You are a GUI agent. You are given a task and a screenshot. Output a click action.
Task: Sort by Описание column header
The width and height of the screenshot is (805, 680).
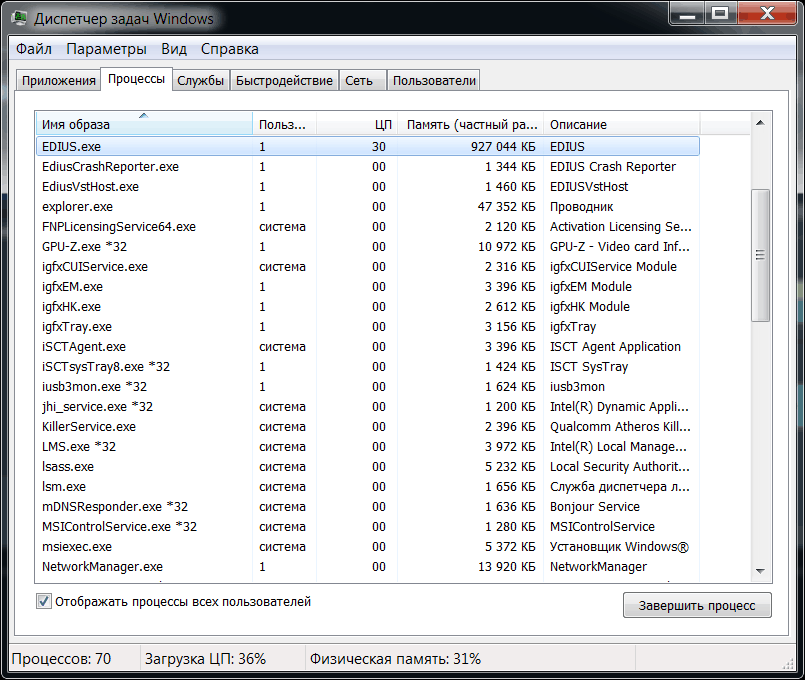(x=621, y=124)
